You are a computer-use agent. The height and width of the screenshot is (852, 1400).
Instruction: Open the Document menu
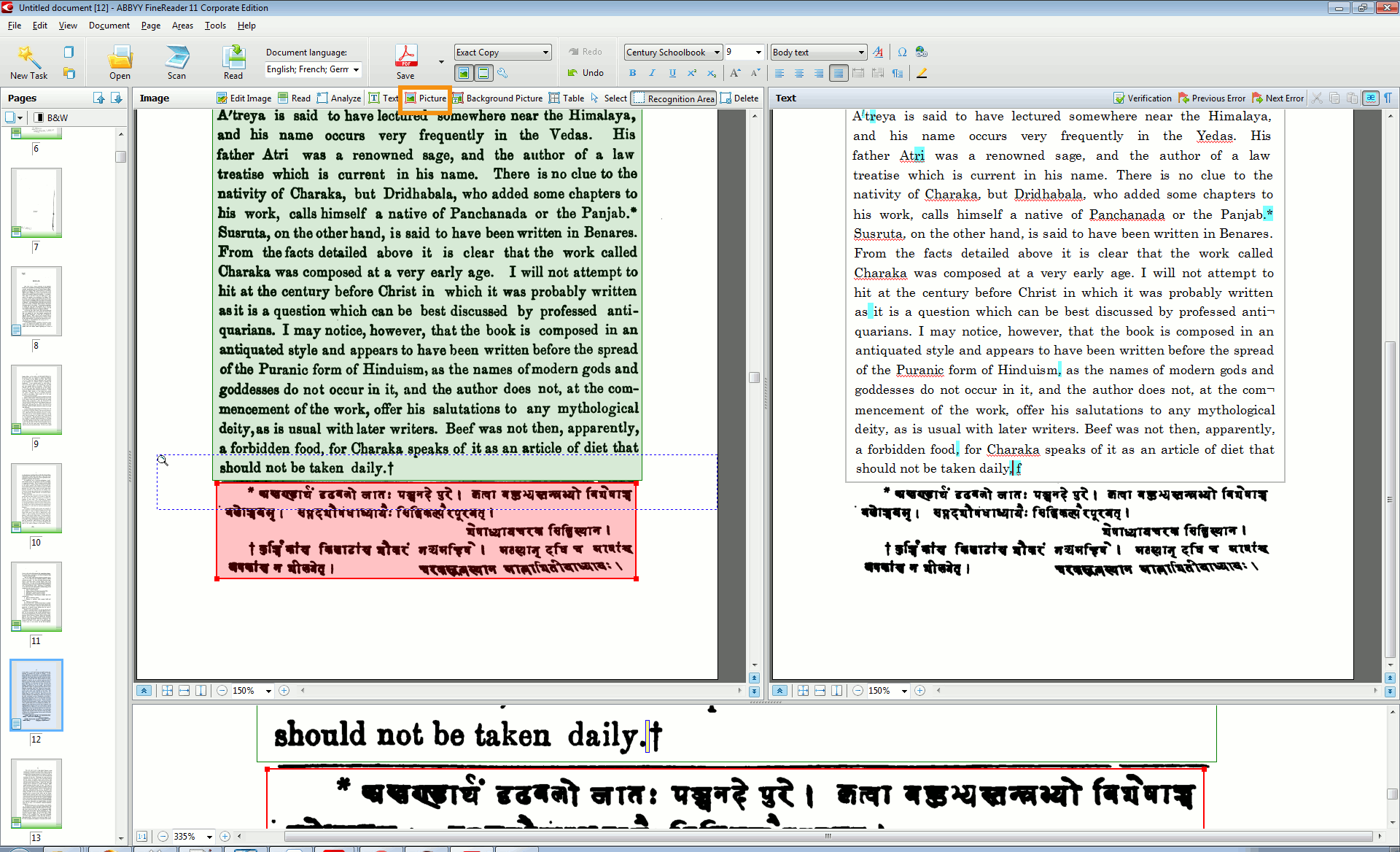click(109, 26)
